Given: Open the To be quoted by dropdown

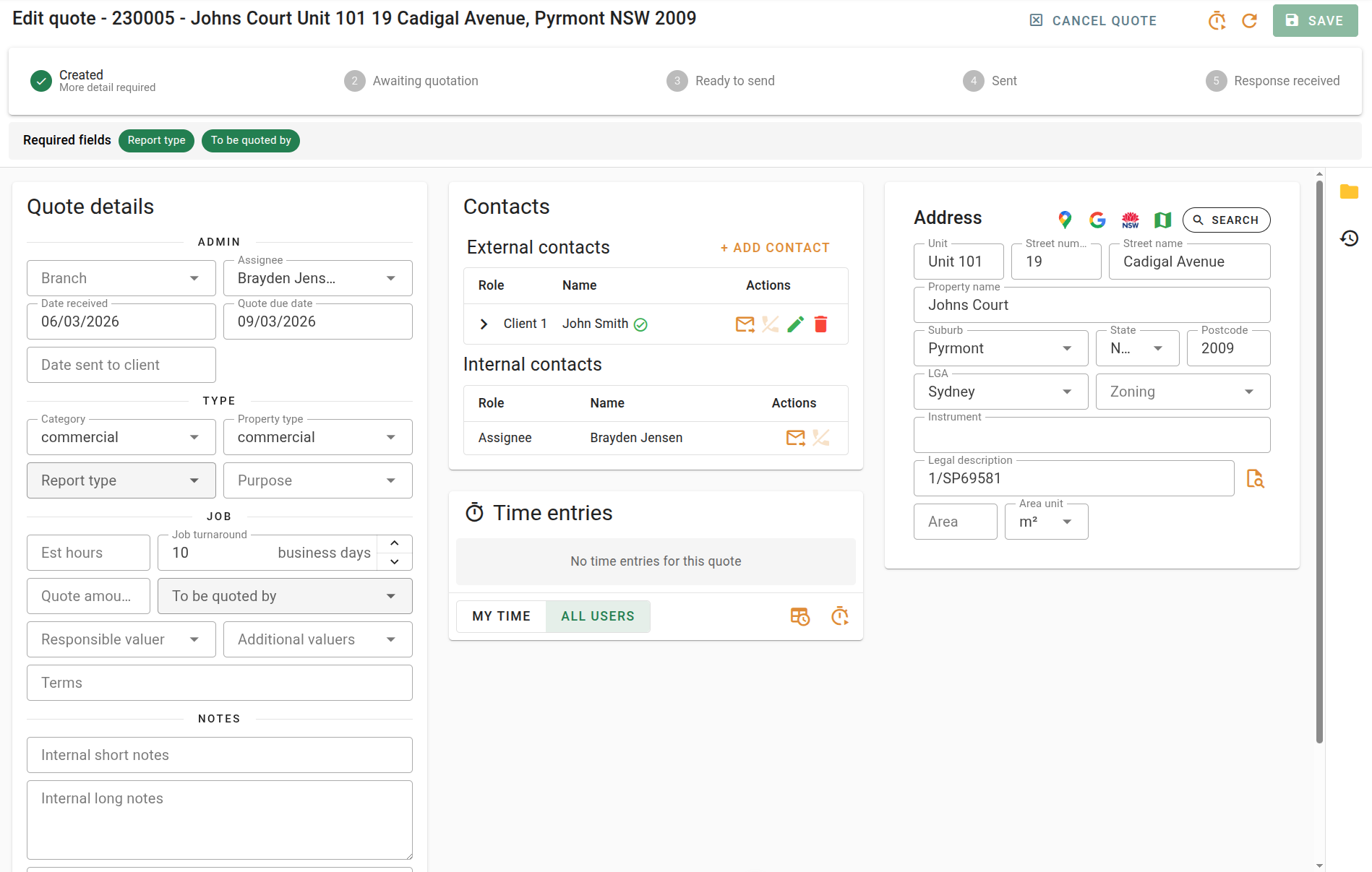Looking at the screenshot, I should tap(284, 596).
